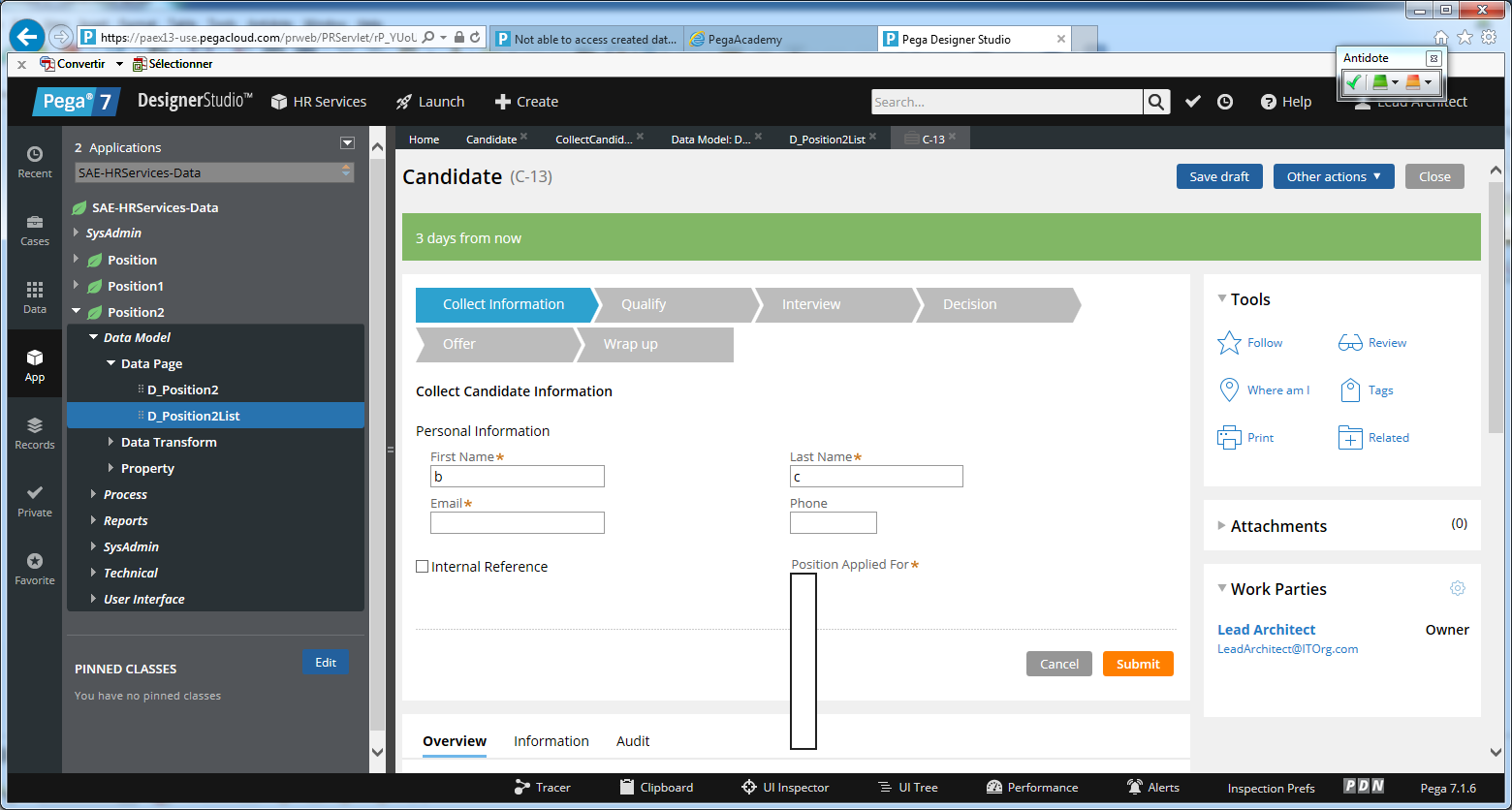Click the Save draft button
This screenshot has height=810, width=1512.
1219,176
